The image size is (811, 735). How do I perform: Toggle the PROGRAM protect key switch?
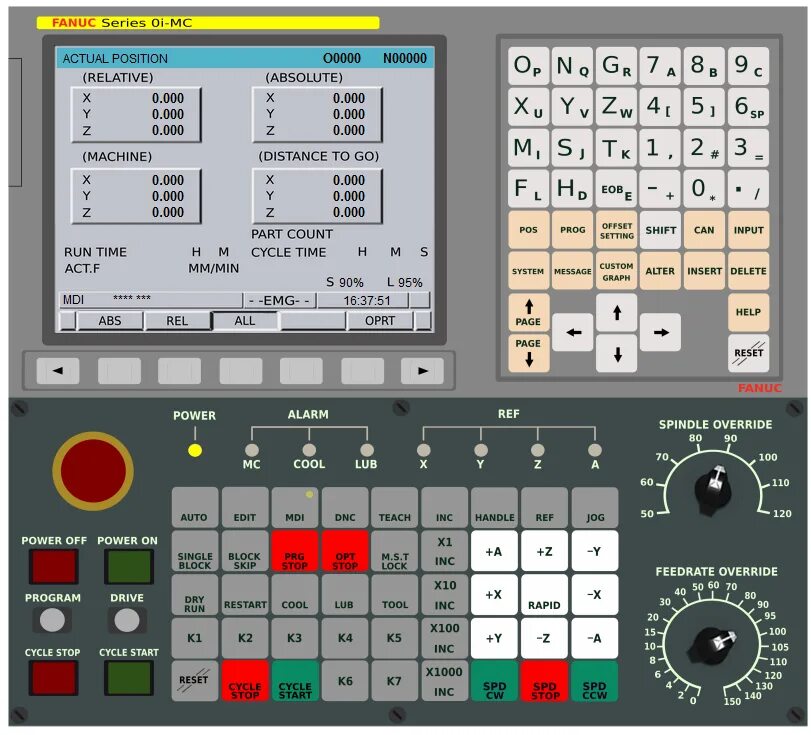tap(52, 620)
